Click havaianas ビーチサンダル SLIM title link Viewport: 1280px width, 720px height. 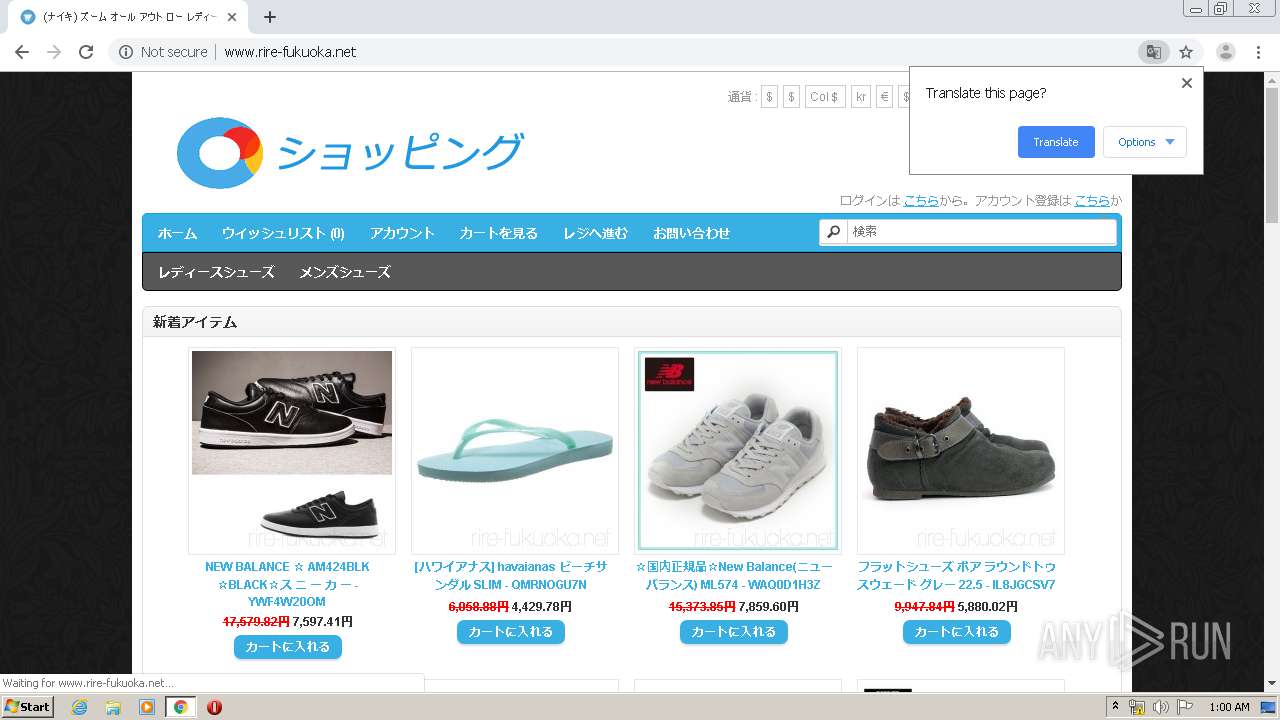point(511,575)
